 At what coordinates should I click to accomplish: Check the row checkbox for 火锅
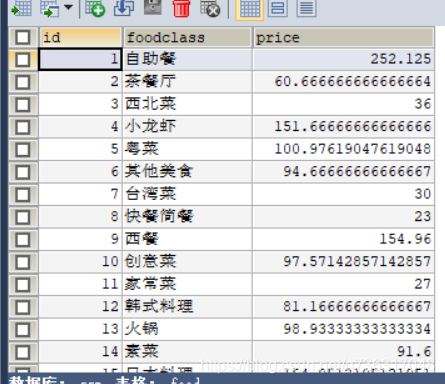(23, 330)
